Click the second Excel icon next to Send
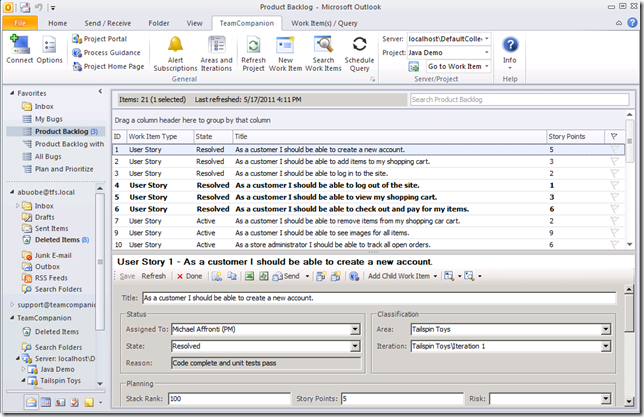The width and height of the screenshot is (644, 417). click(264, 276)
